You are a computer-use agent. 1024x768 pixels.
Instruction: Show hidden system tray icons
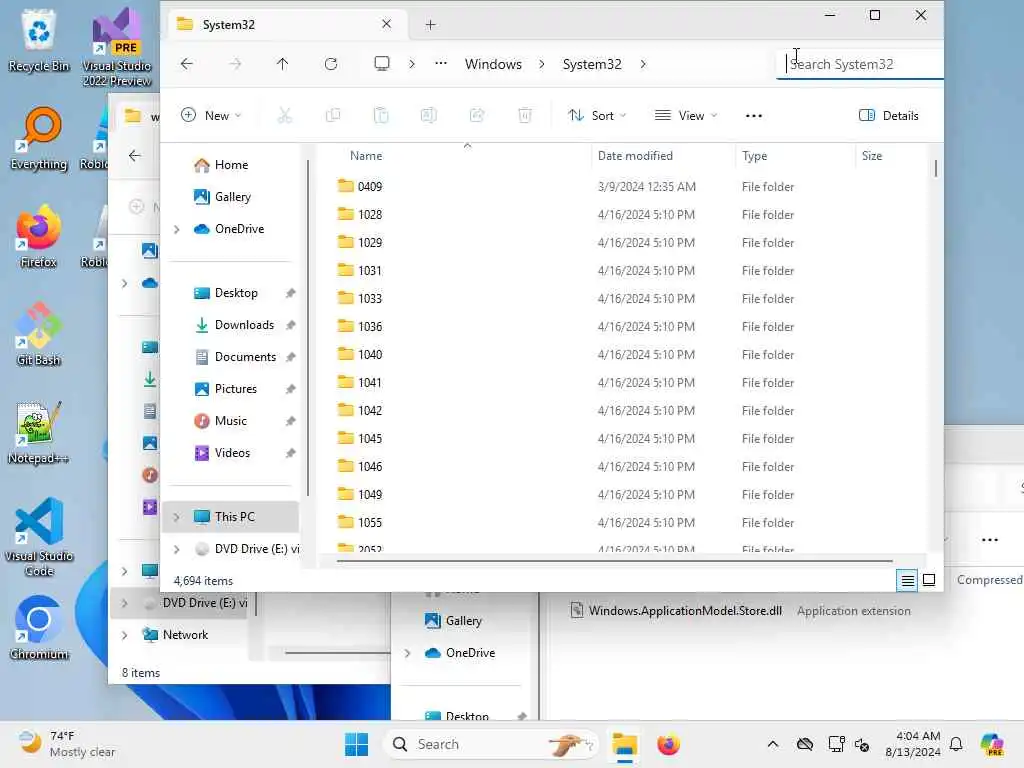pyautogui.click(x=773, y=744)
